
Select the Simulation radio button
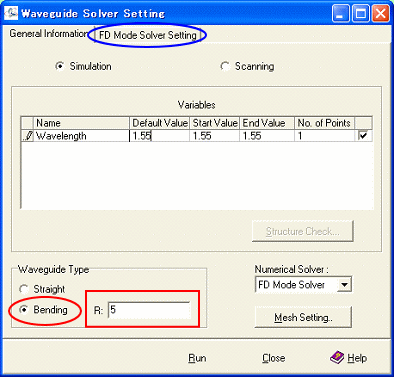(60, 66)
